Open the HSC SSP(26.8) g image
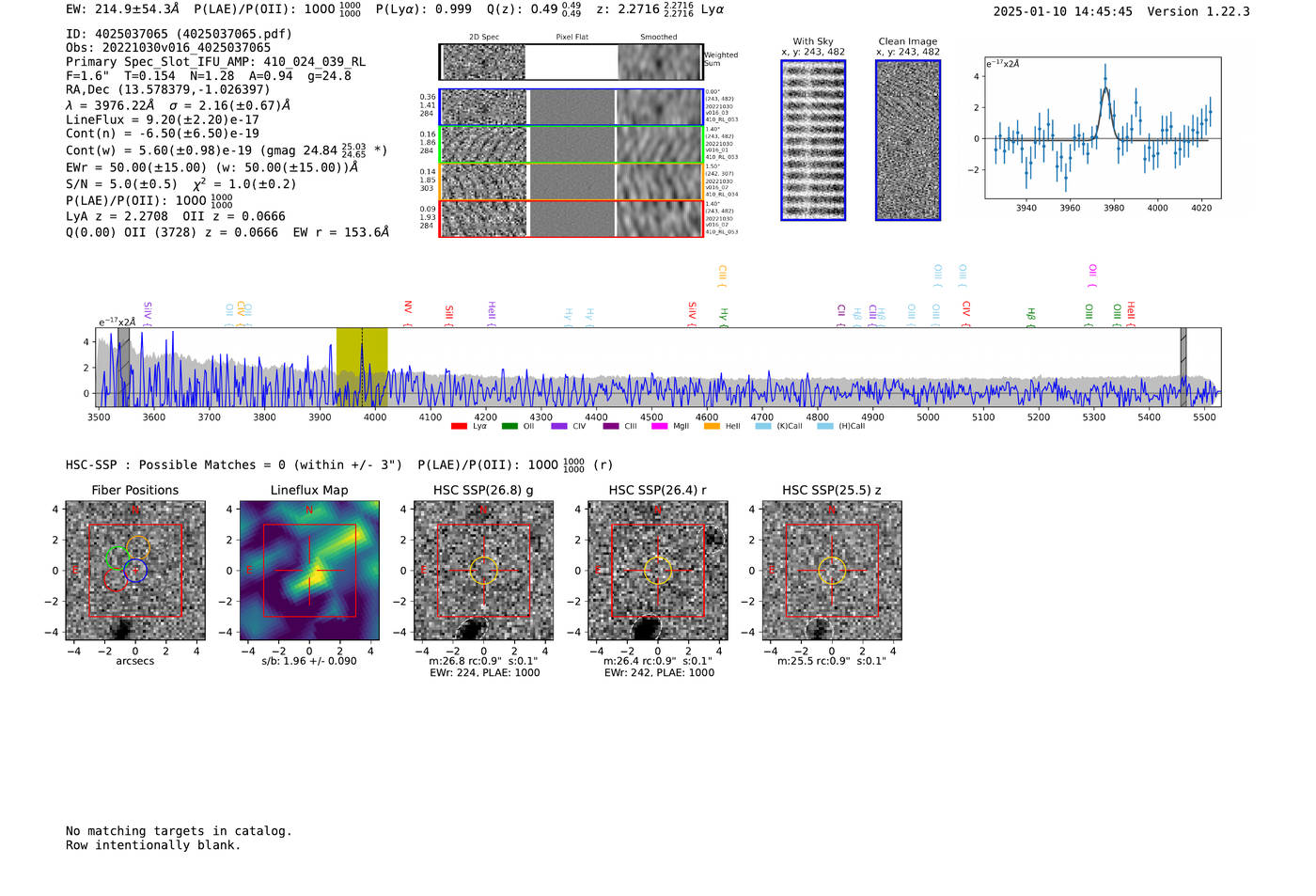 483,571
